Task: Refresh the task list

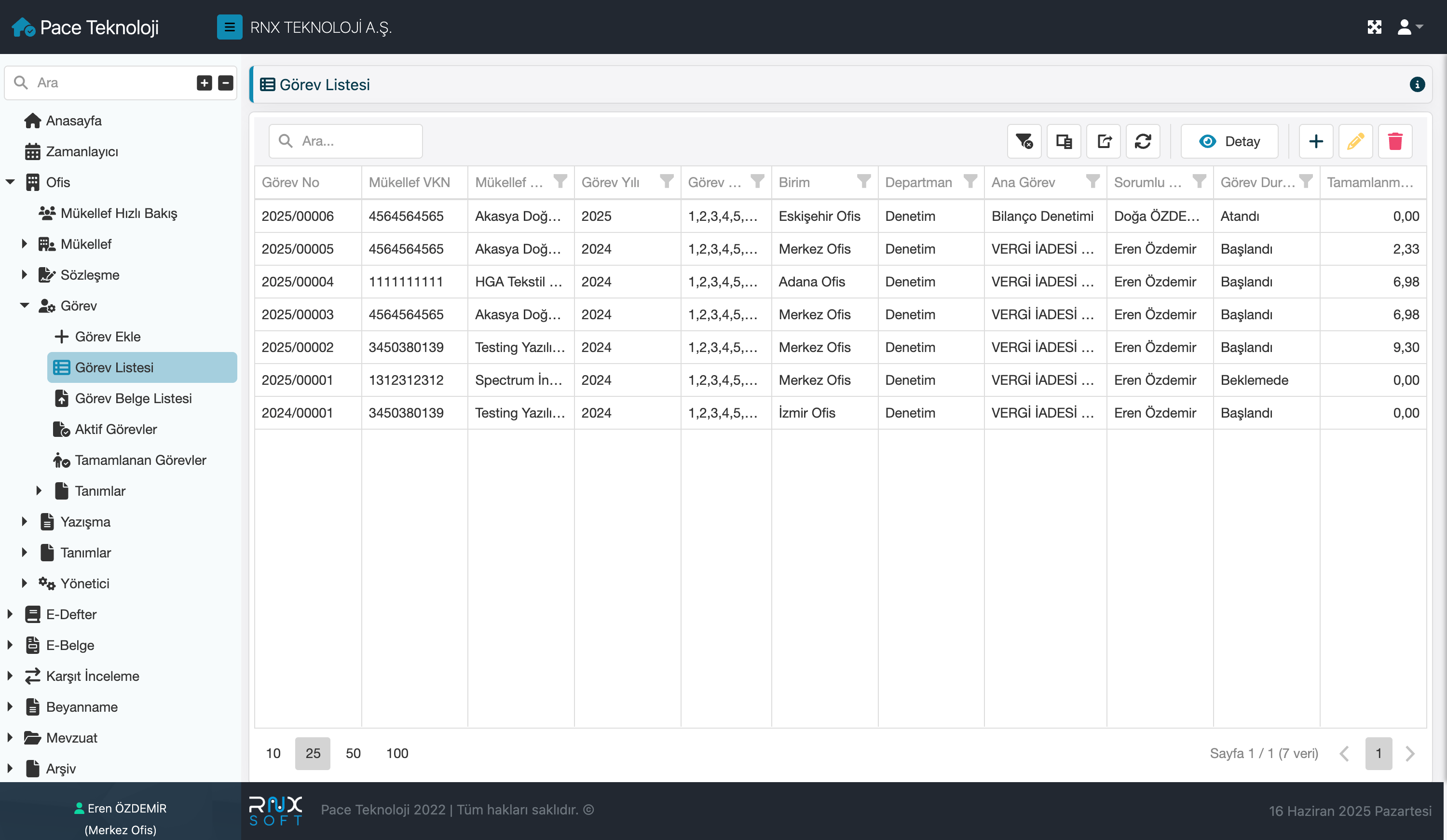Action: pyautogui.click(x=1143, y=141)
